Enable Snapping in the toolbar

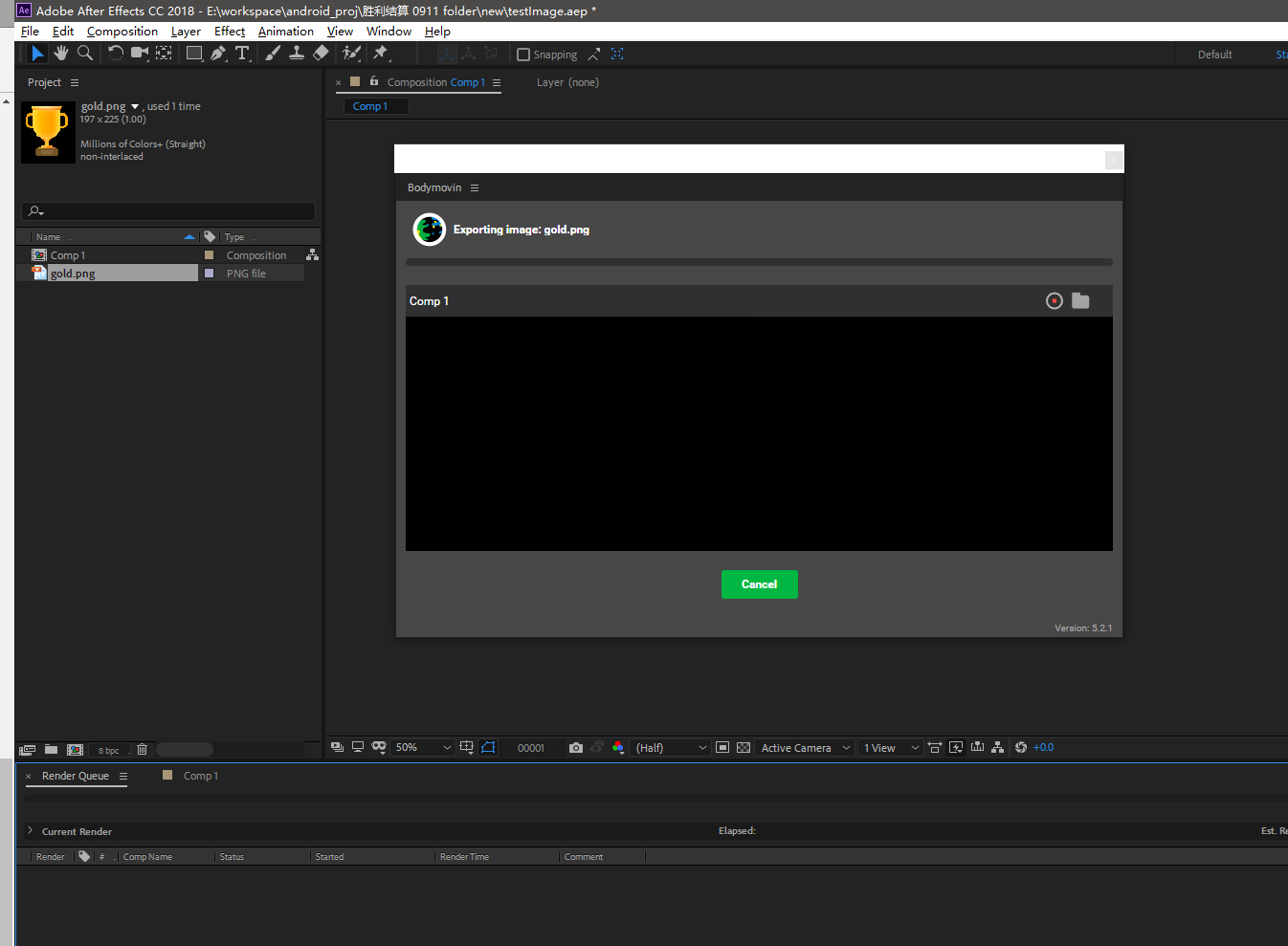[x=523, y=54]
